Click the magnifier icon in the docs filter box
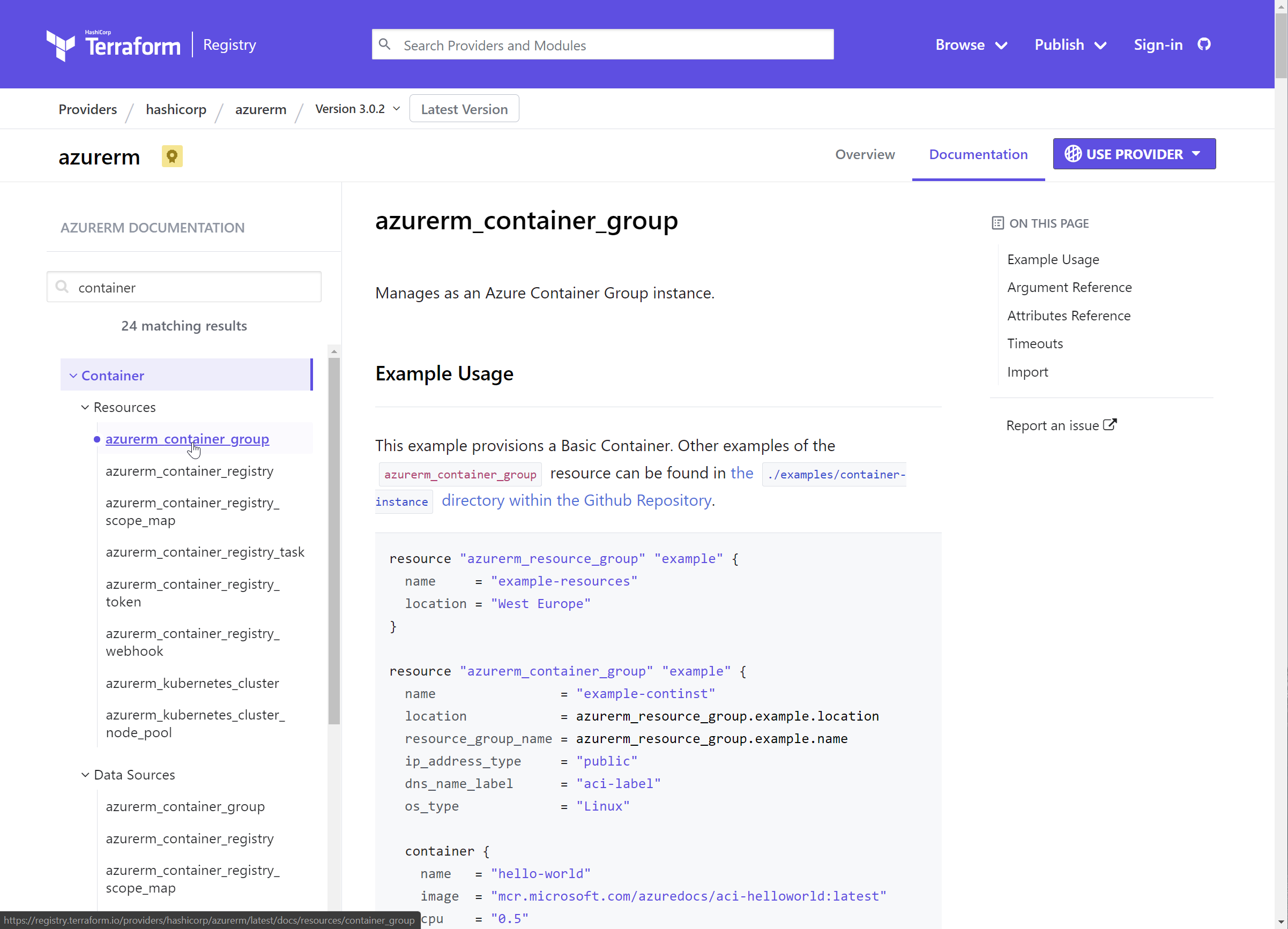 click(x=63, y=287)
